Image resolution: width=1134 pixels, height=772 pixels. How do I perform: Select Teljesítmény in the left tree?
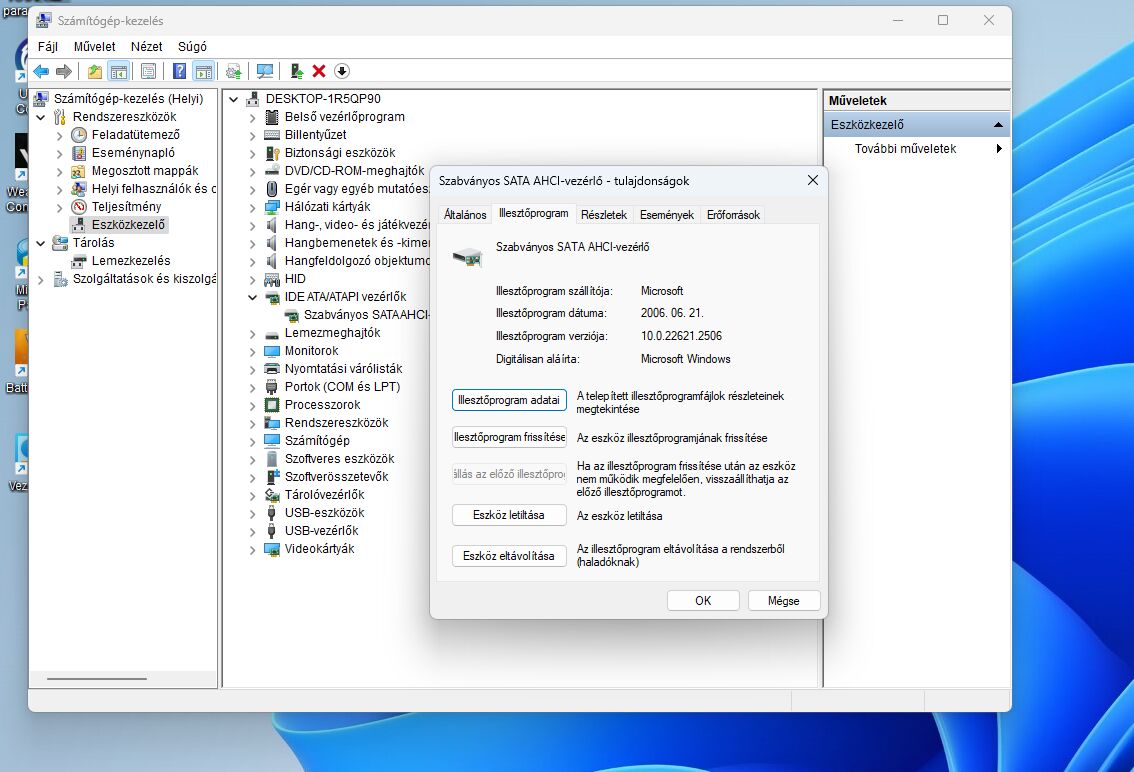pyautogui.click(x=127, y=207)
